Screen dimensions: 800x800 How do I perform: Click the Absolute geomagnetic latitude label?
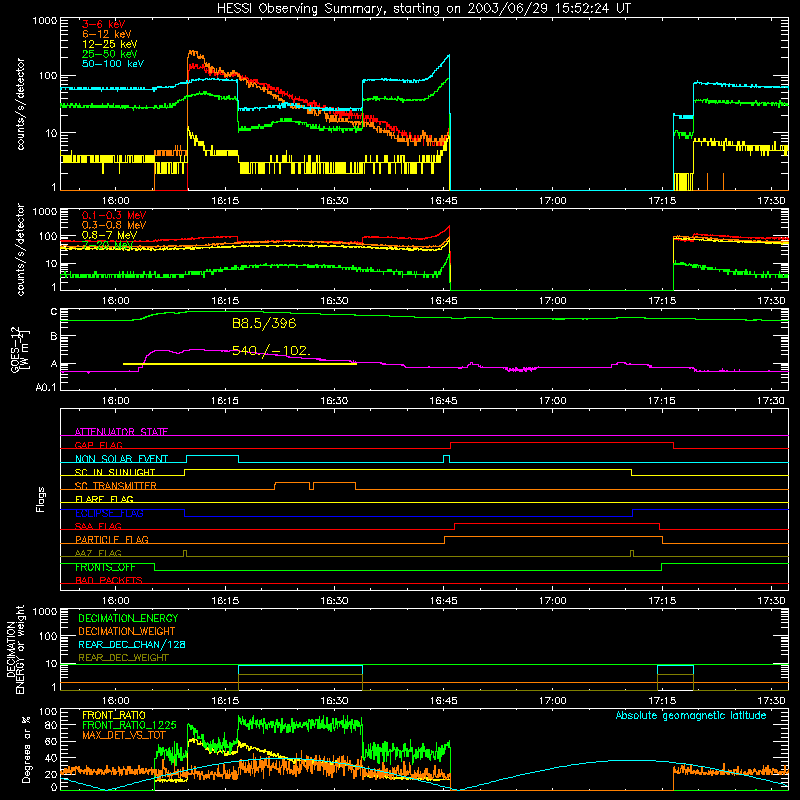[691, 715]
